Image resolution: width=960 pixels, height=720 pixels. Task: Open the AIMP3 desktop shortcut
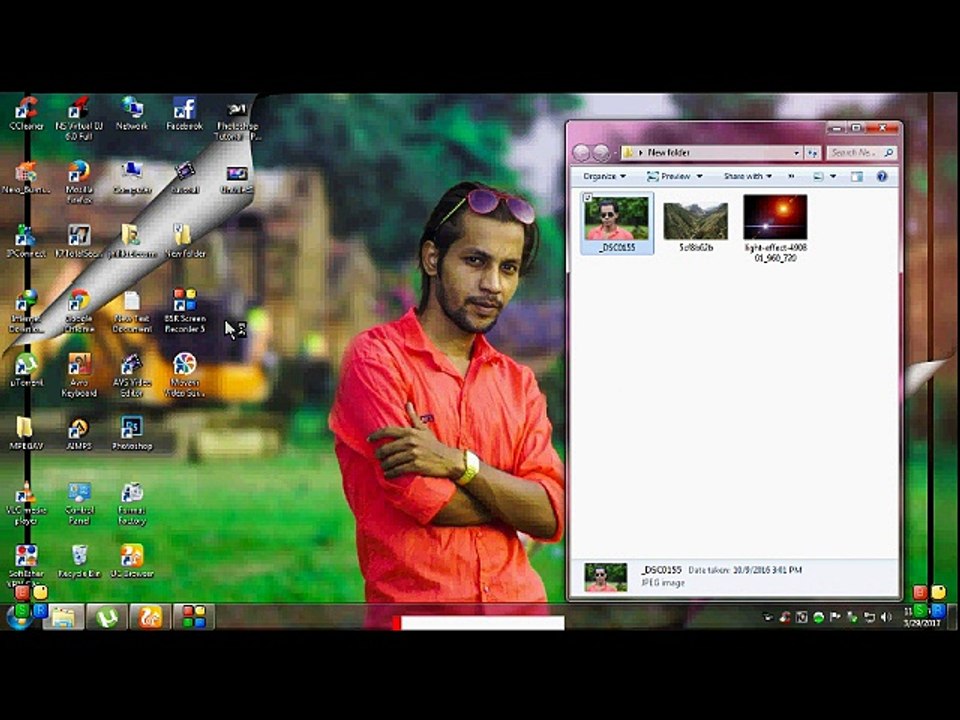pos(79,433)
